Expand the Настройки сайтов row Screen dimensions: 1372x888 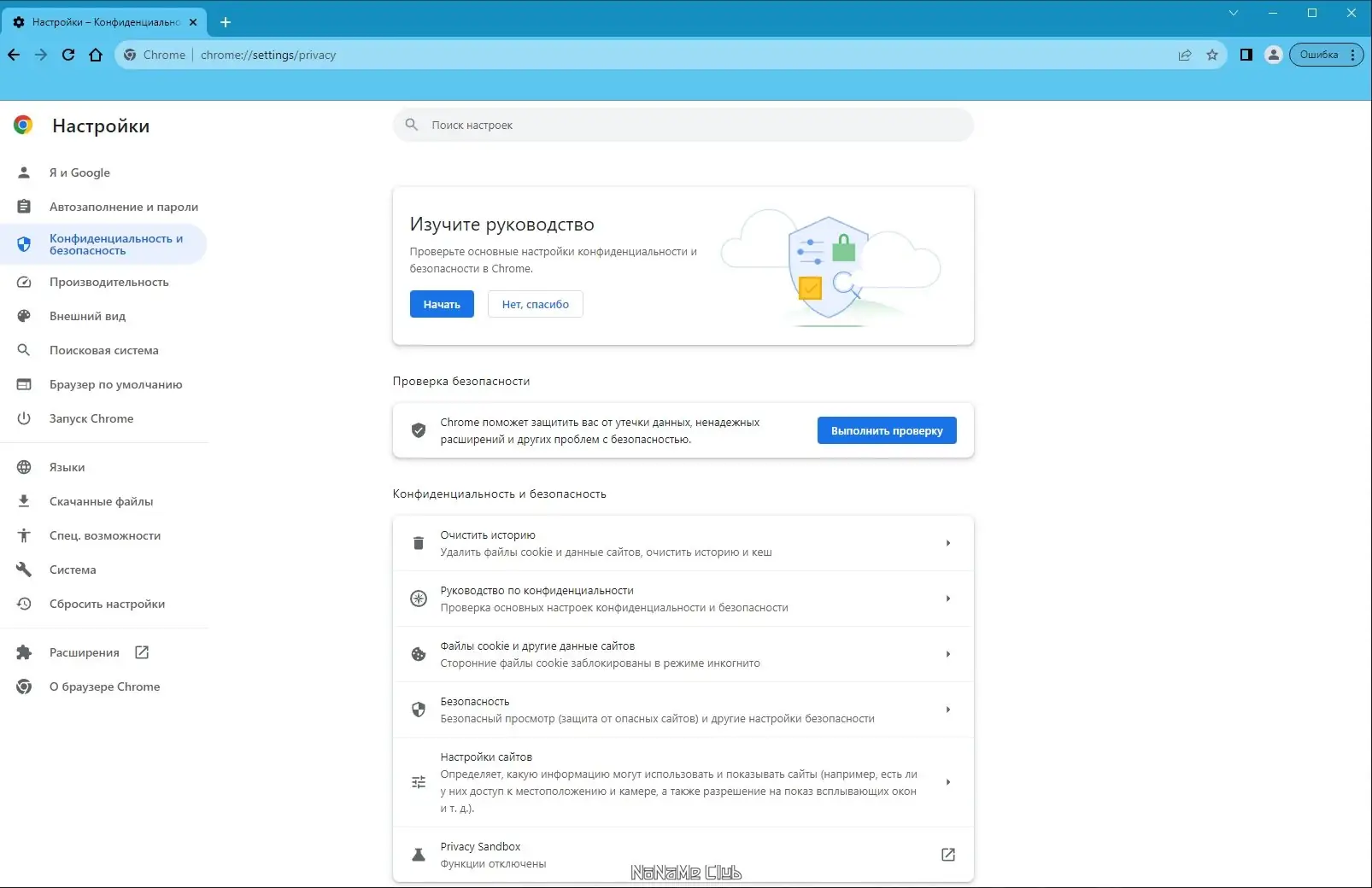pos(947,782)
